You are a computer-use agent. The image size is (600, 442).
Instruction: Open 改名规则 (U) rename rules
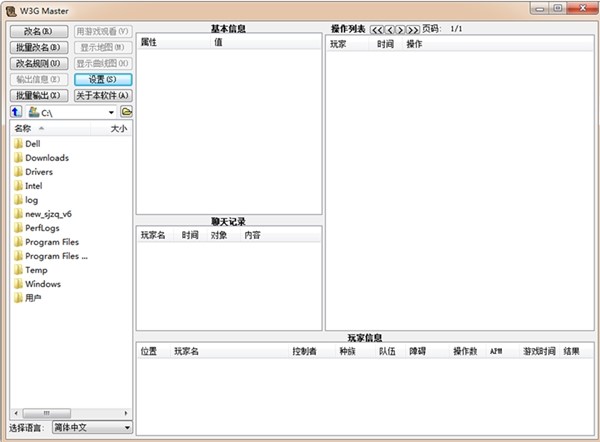[39, 64]
